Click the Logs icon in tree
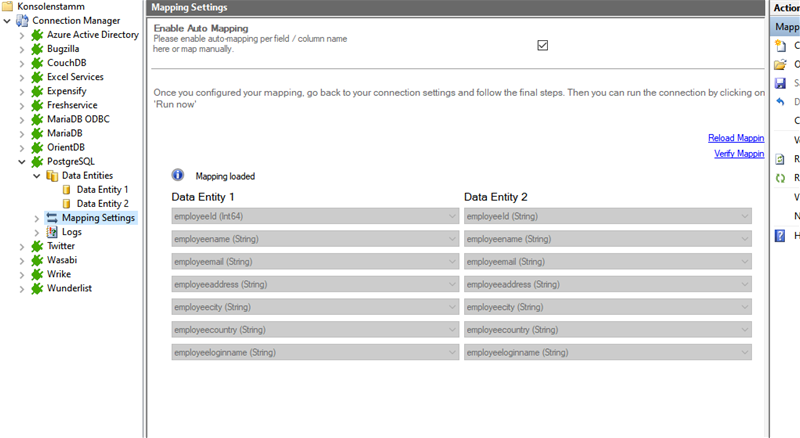This screenshot has width=800, height=438. (x=52, y=232)
